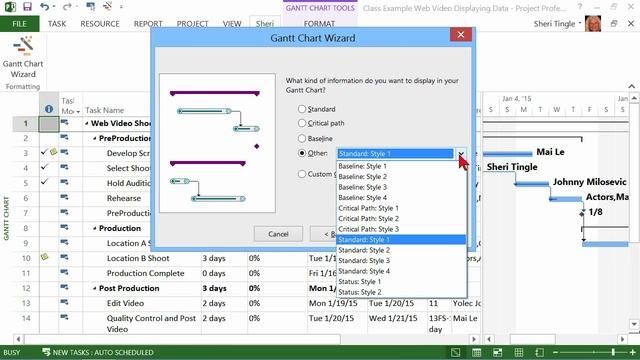Open the Other style dropdown arrow
This screenshot has width=640, height=360.
pos(461,153)
